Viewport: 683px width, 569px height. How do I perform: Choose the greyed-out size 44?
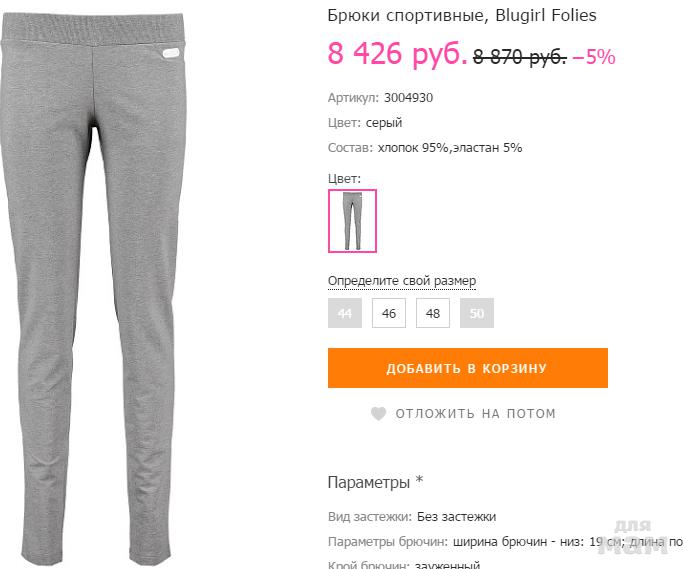click(x=345, y=313)
